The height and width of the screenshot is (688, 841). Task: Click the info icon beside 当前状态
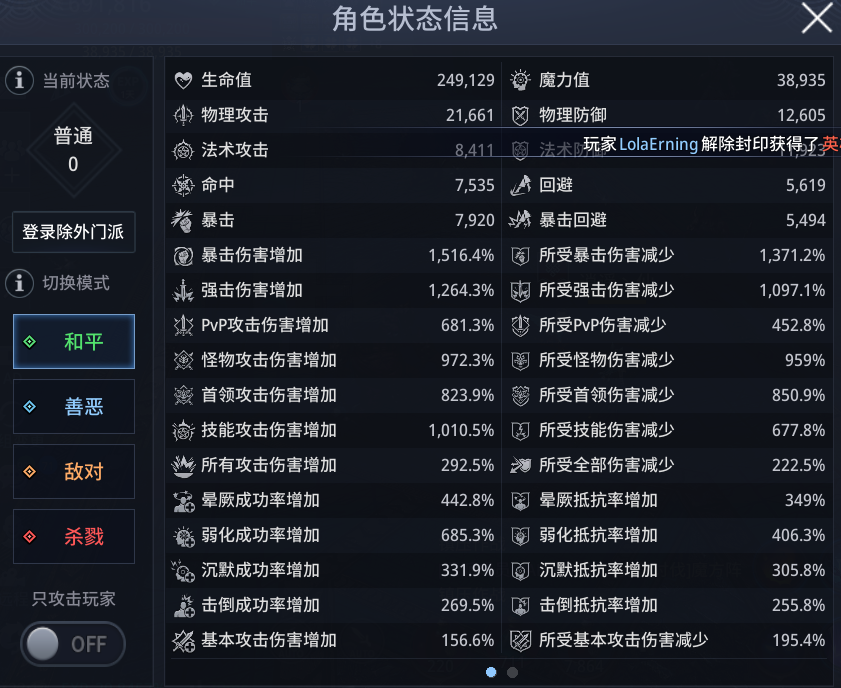tap(19, 81)
